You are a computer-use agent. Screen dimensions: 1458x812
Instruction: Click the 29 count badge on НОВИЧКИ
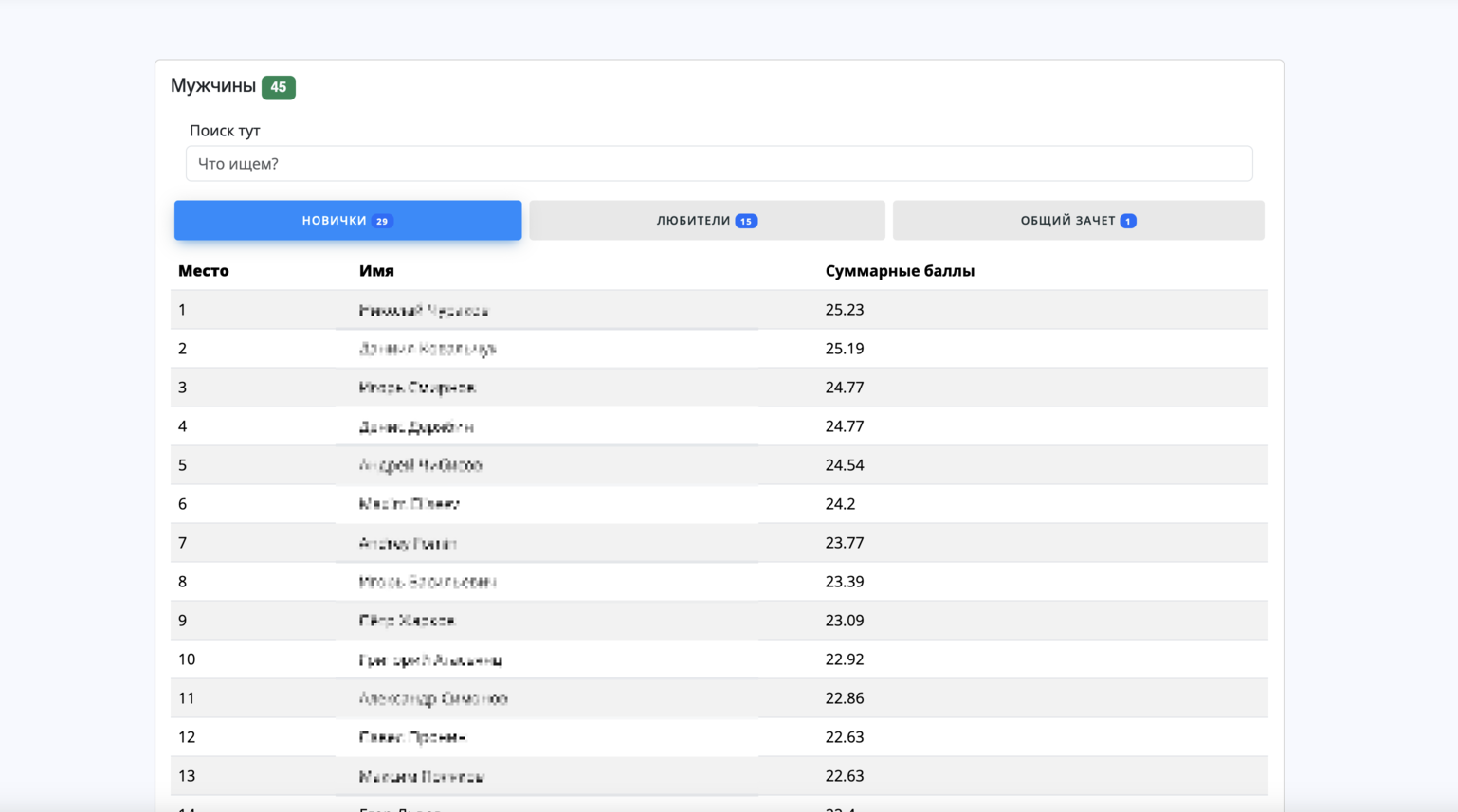pyautogui.click(x=382, y=221)
